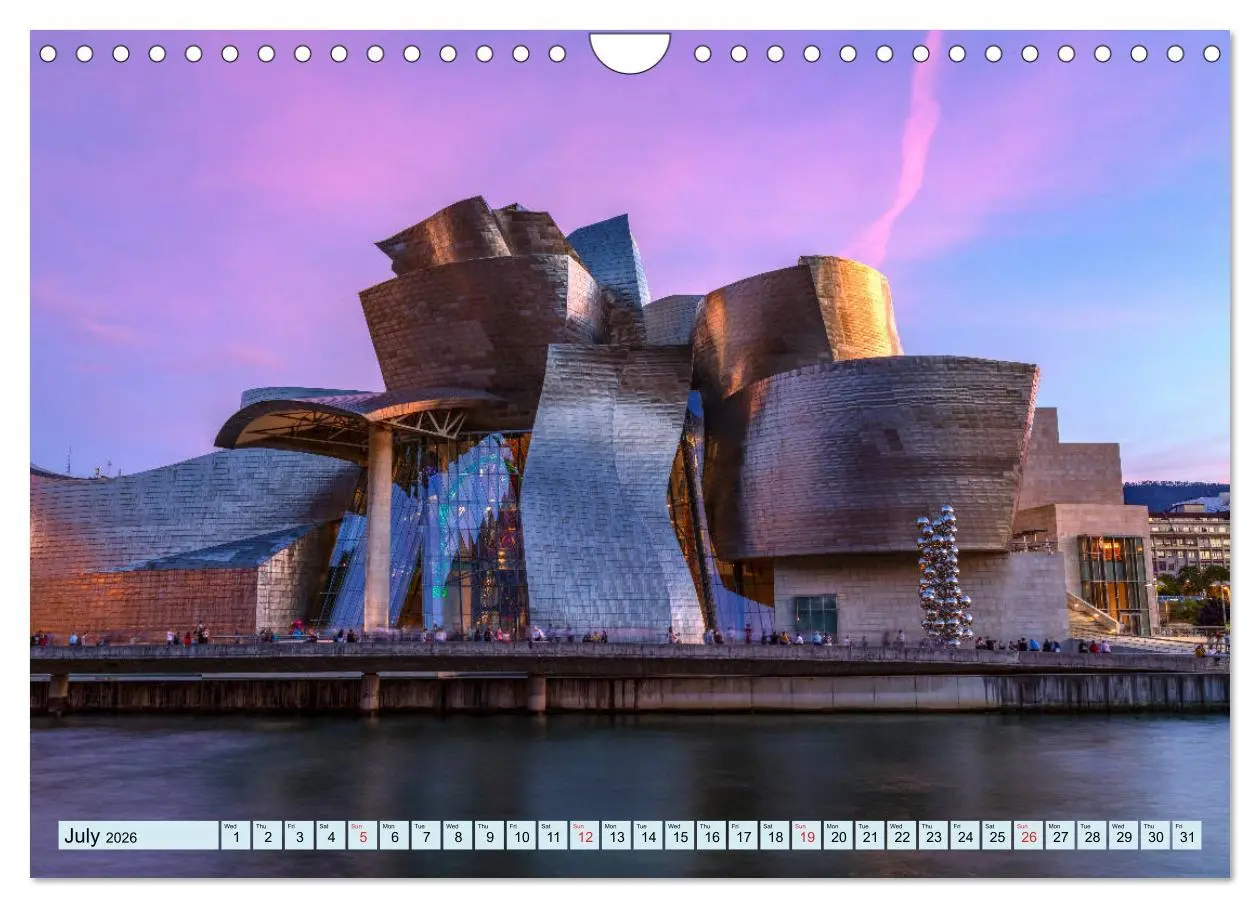Select Saturday 25 date cell

pos(996,835)
